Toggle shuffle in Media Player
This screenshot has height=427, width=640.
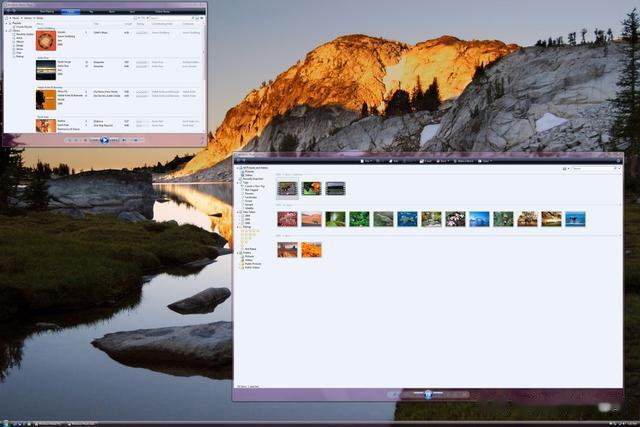click(70, 140)
